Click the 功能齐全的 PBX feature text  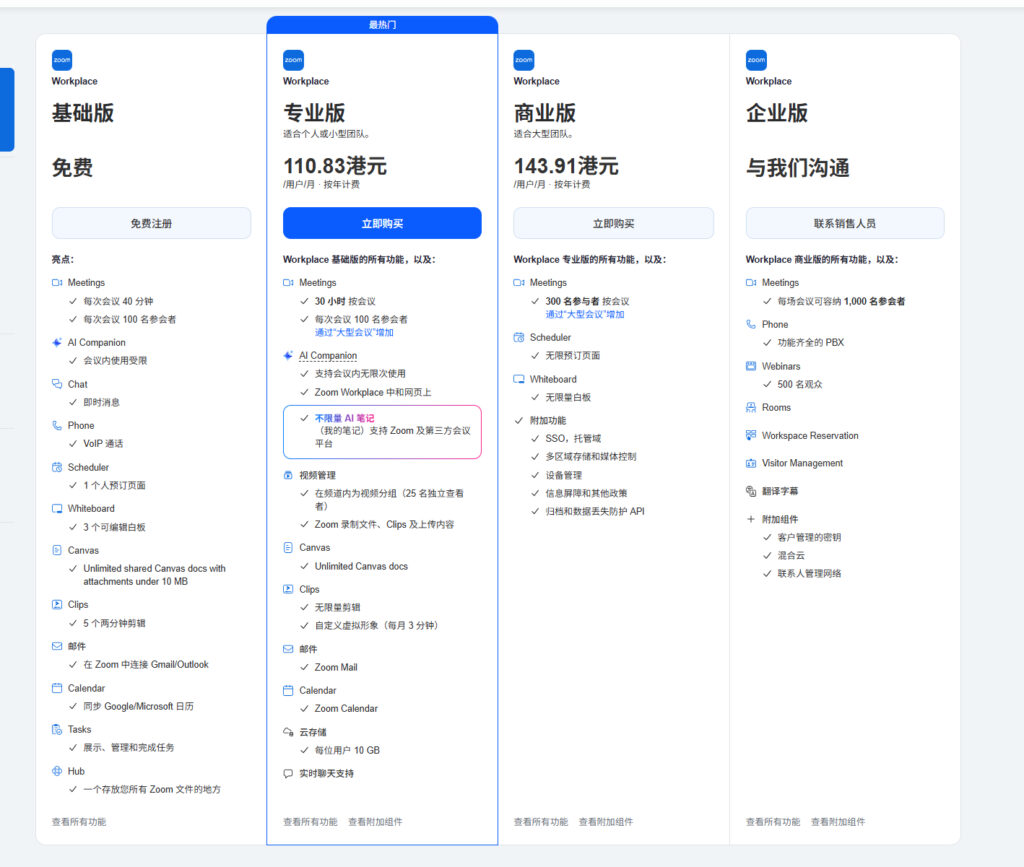click(x=810, y=342)
